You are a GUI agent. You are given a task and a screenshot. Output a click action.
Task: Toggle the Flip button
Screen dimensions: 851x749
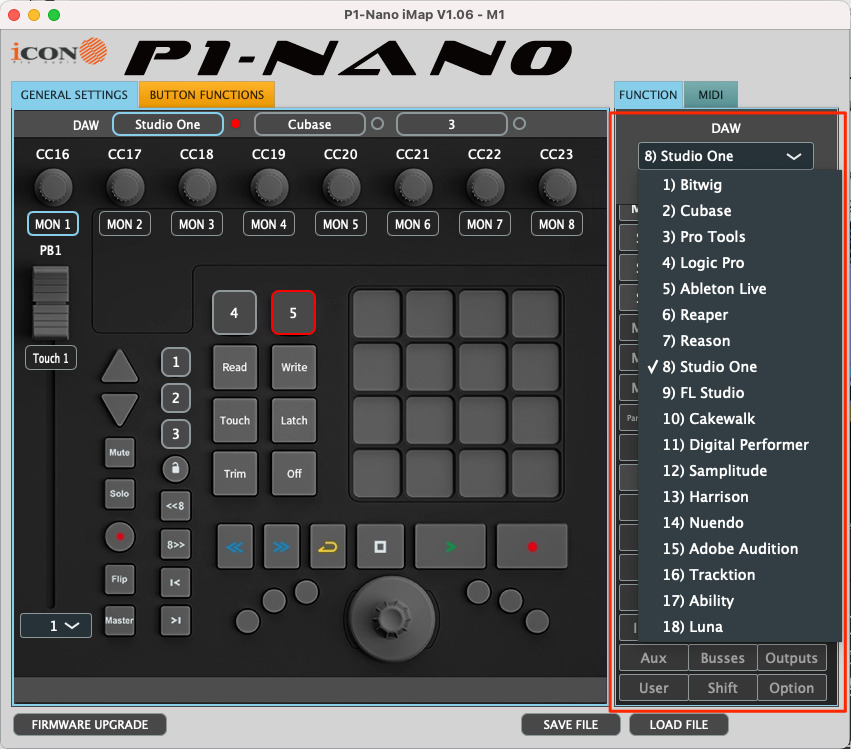[x=119, y=579]
